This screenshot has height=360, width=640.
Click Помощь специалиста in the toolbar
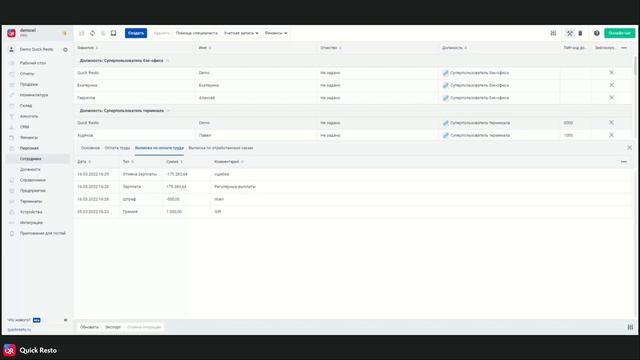196,33
